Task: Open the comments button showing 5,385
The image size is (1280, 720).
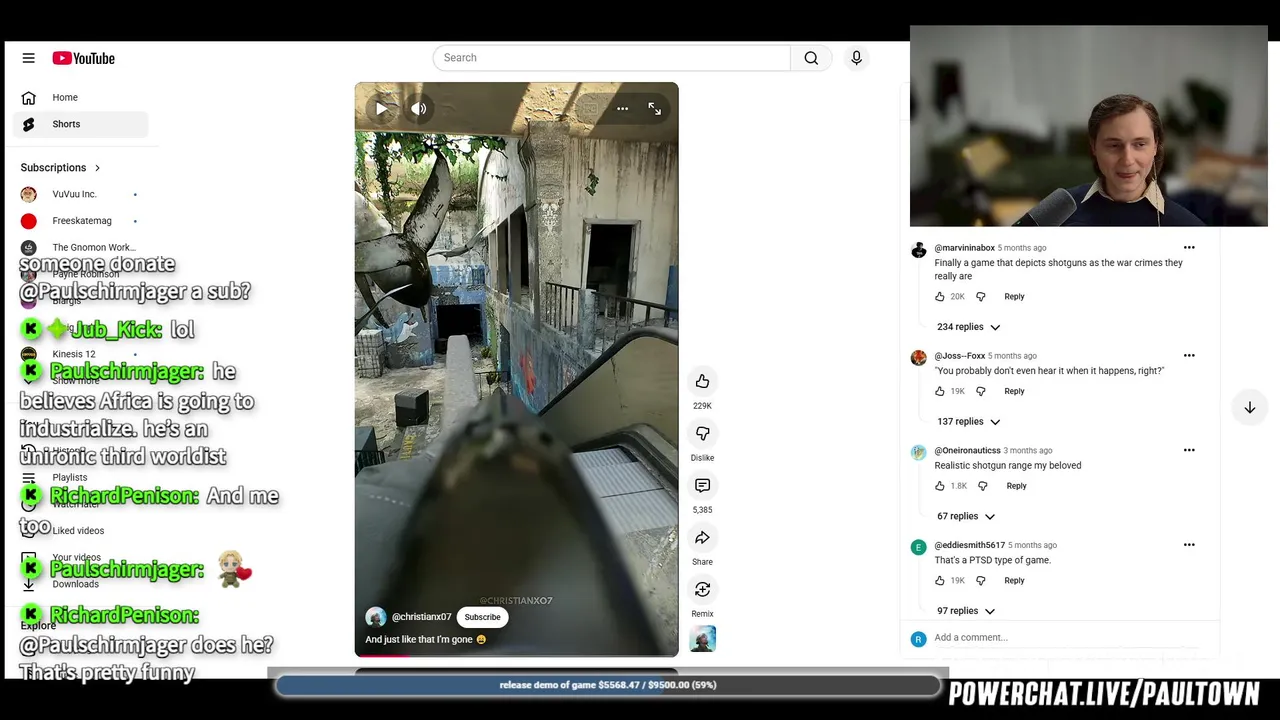Action: point(702,485)
